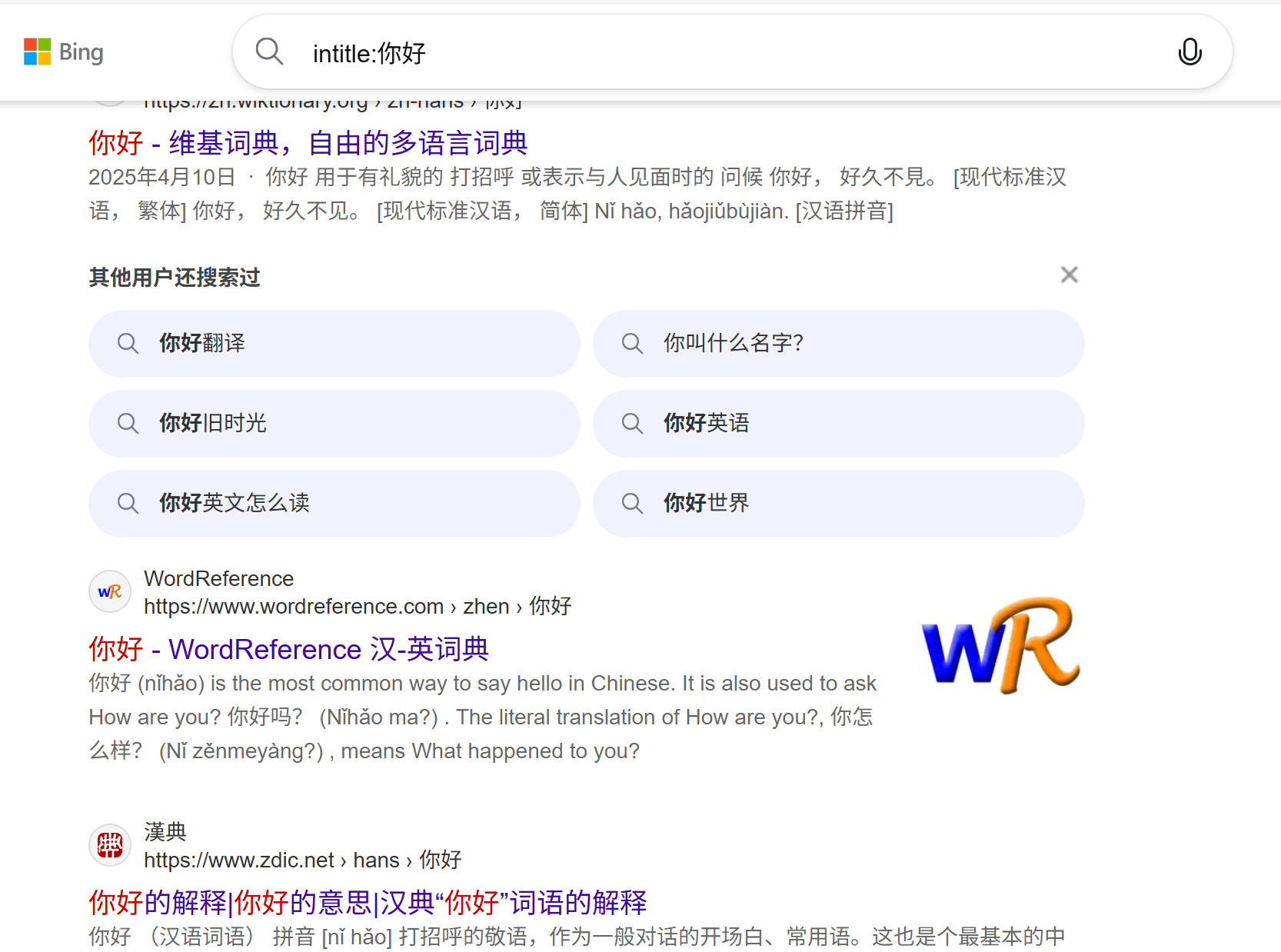Image resolution: width=1281 pixels, height=952 pixels.
Task: Click the large WR logo thumbnail
Action: coord(1000,645)
